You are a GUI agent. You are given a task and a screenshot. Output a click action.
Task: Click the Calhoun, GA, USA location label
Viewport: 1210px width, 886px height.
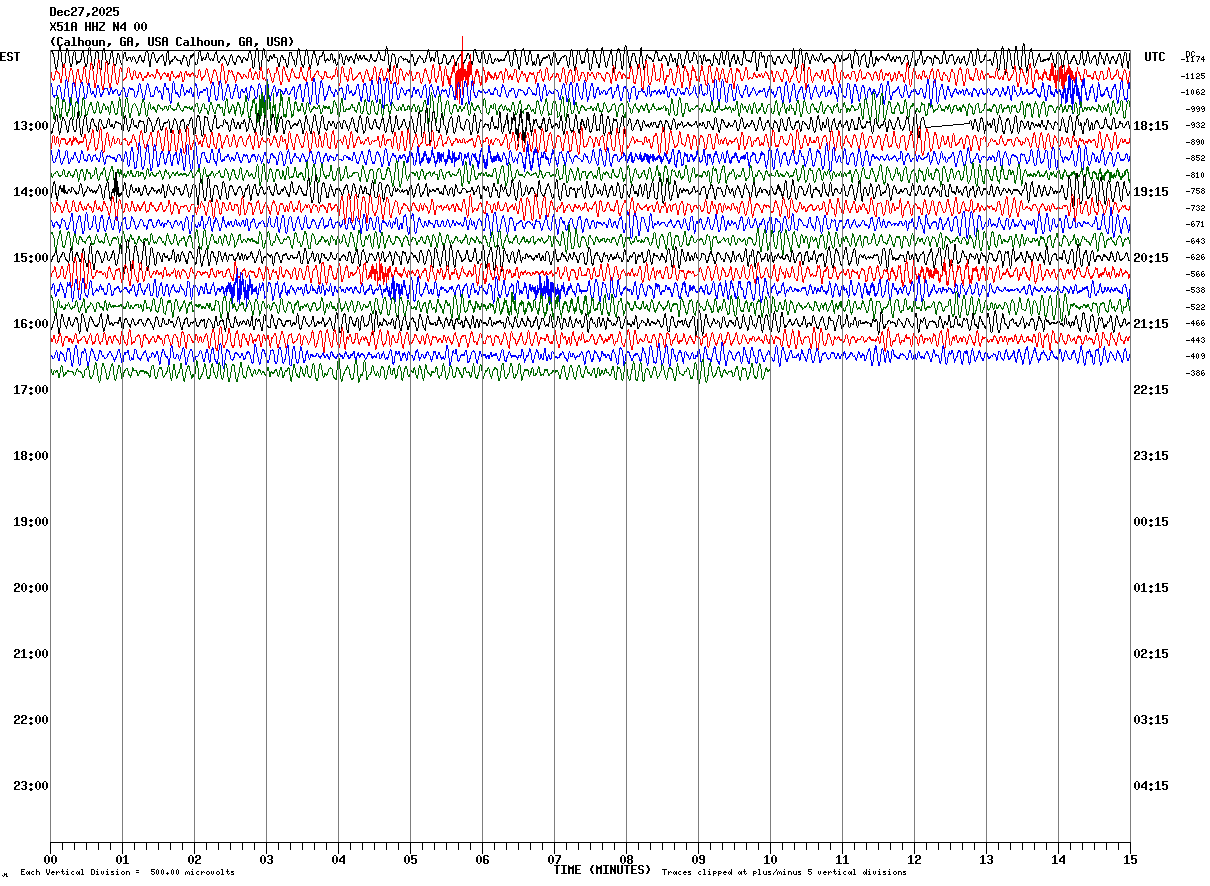[x=172, y=42]
